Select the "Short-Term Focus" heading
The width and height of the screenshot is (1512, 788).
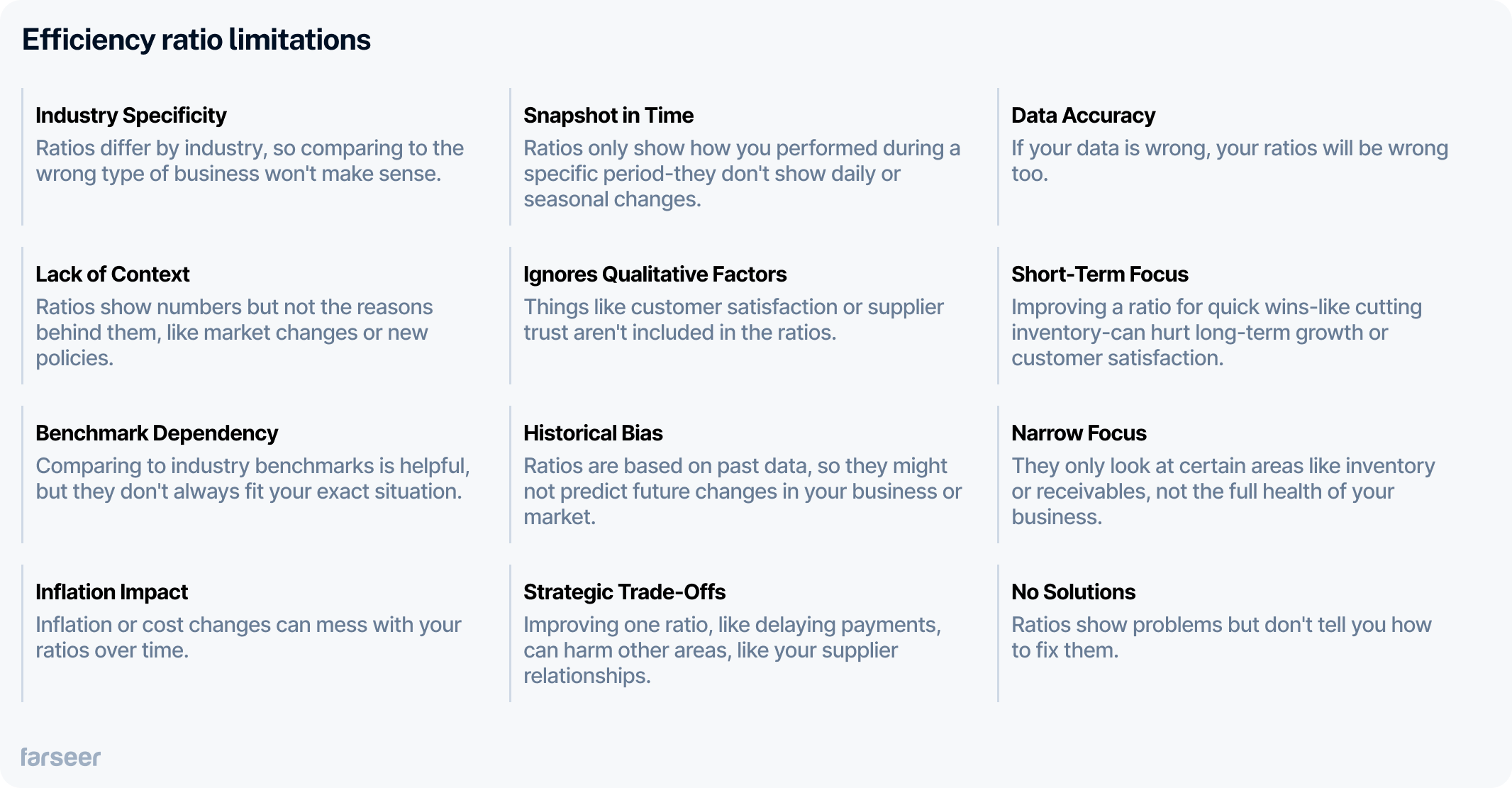[x=1099, y=274]
